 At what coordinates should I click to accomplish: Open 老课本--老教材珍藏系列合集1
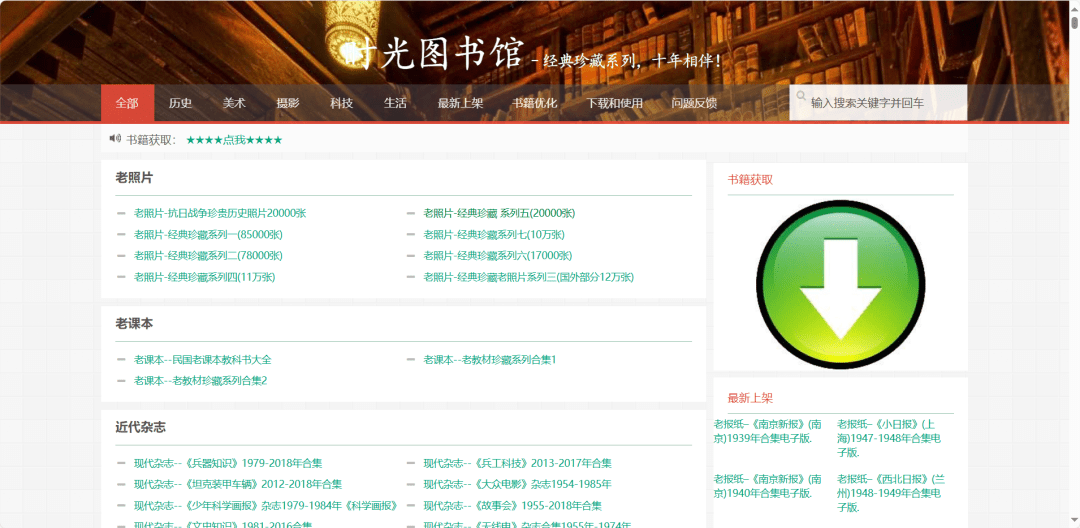[x=490, y=359]
